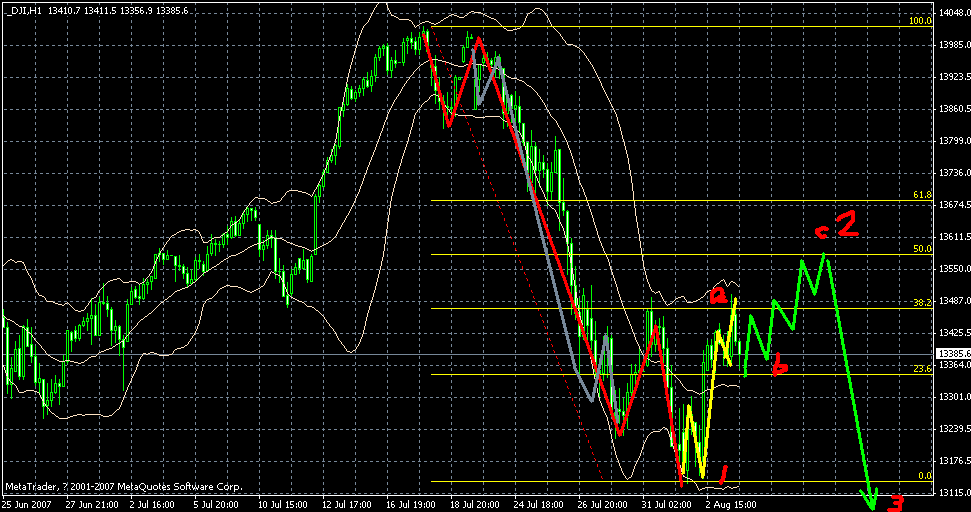Click the 13736.0 price axis label

click(x=954, y=172)
